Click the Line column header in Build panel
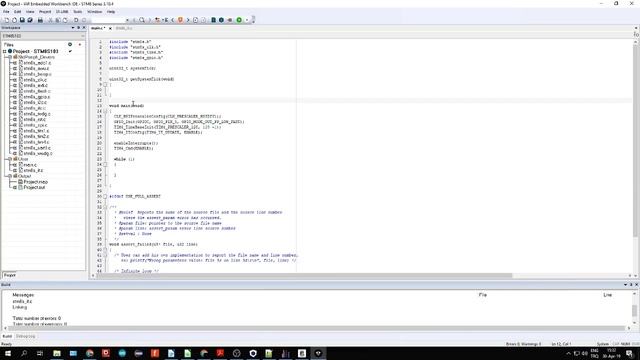Viewport: 640px width, 360px height. pyautogui.click(x=607, y=295)
